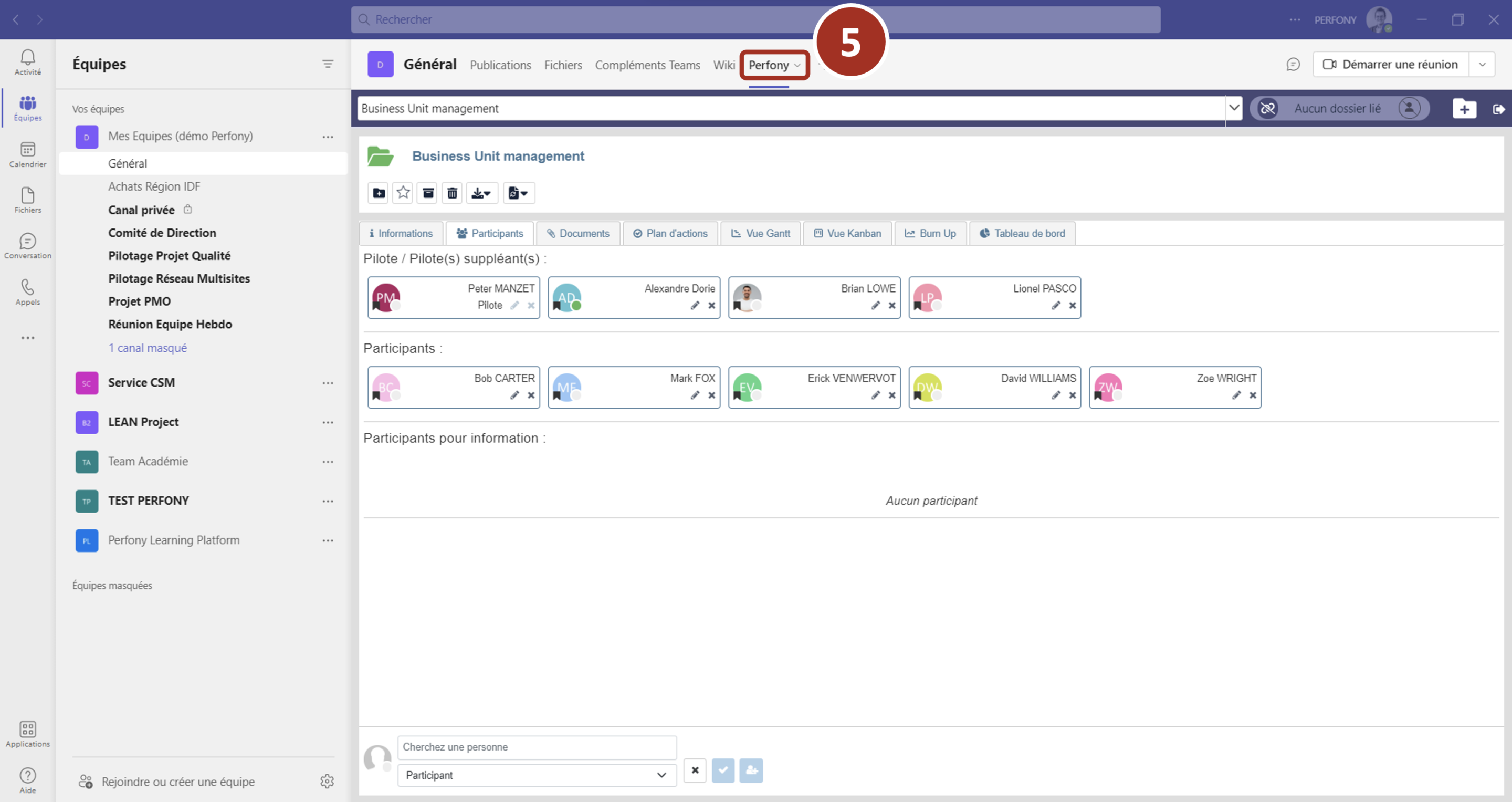Toggle the Équipes filter icon
1512x802 pixels.
point(328,64)
